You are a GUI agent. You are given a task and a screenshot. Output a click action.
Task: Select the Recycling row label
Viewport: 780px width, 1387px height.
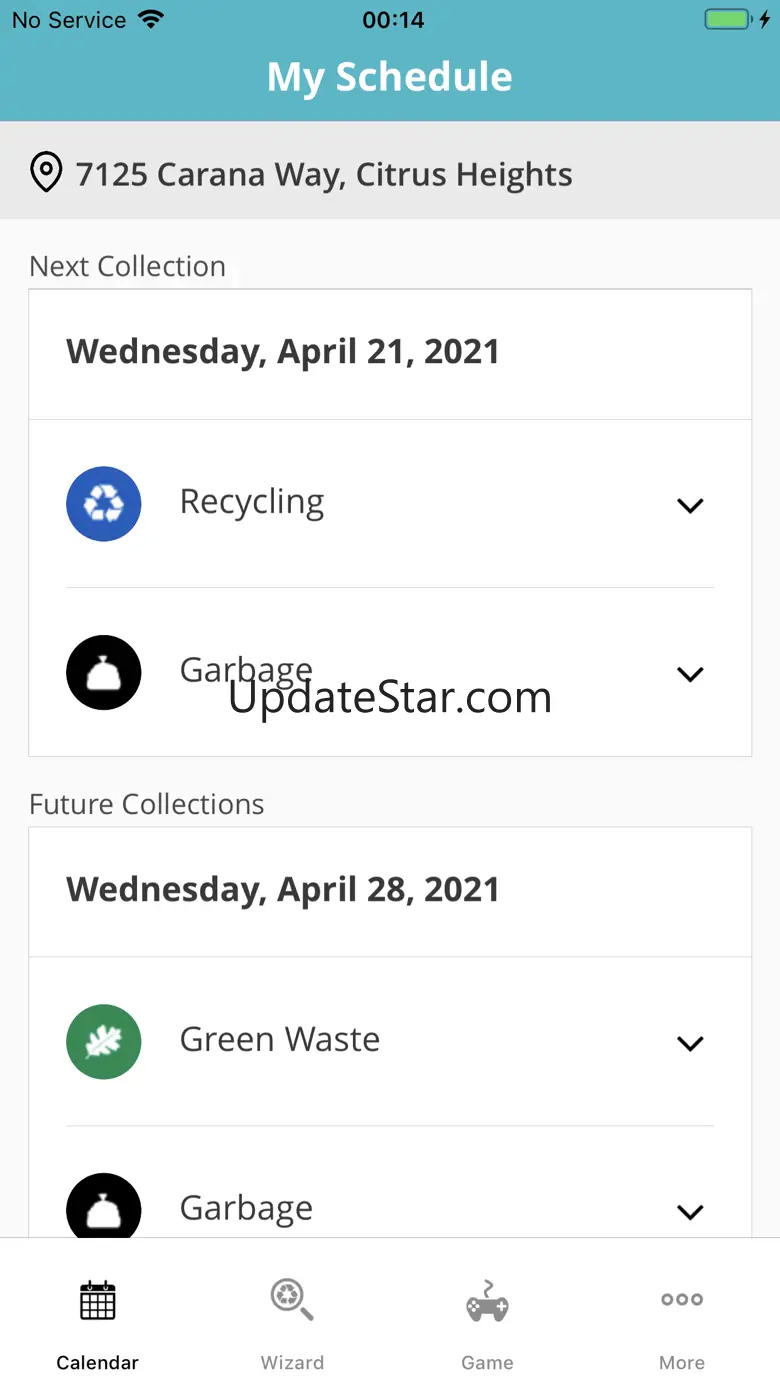click(x=252, y=502)
